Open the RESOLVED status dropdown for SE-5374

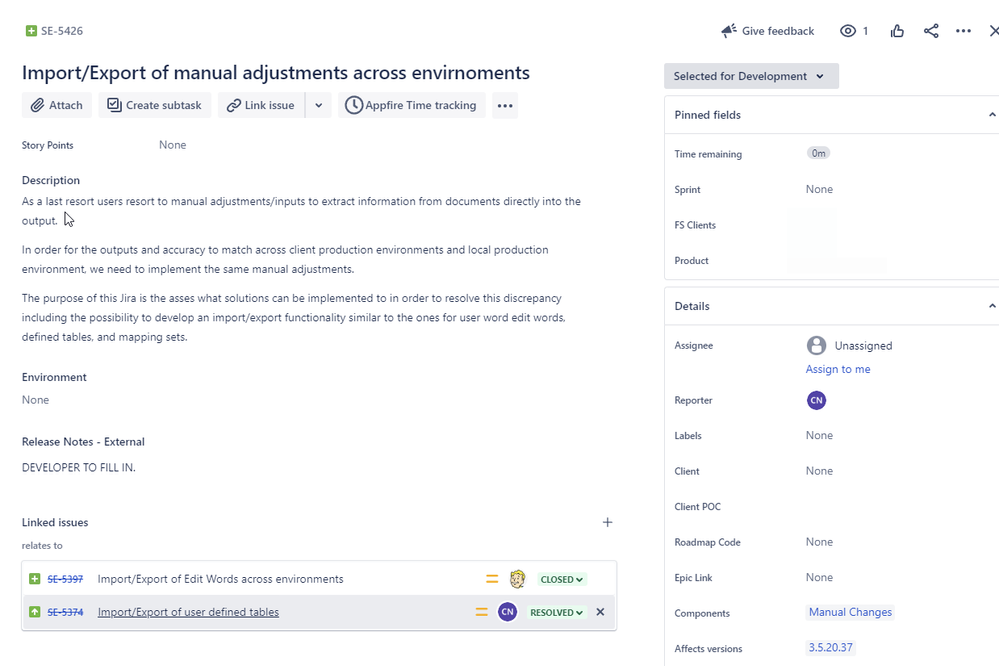(556, 612)
